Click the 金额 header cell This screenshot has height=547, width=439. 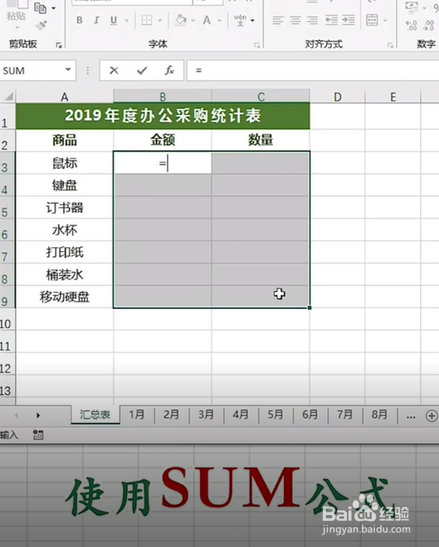click(163, 140)
